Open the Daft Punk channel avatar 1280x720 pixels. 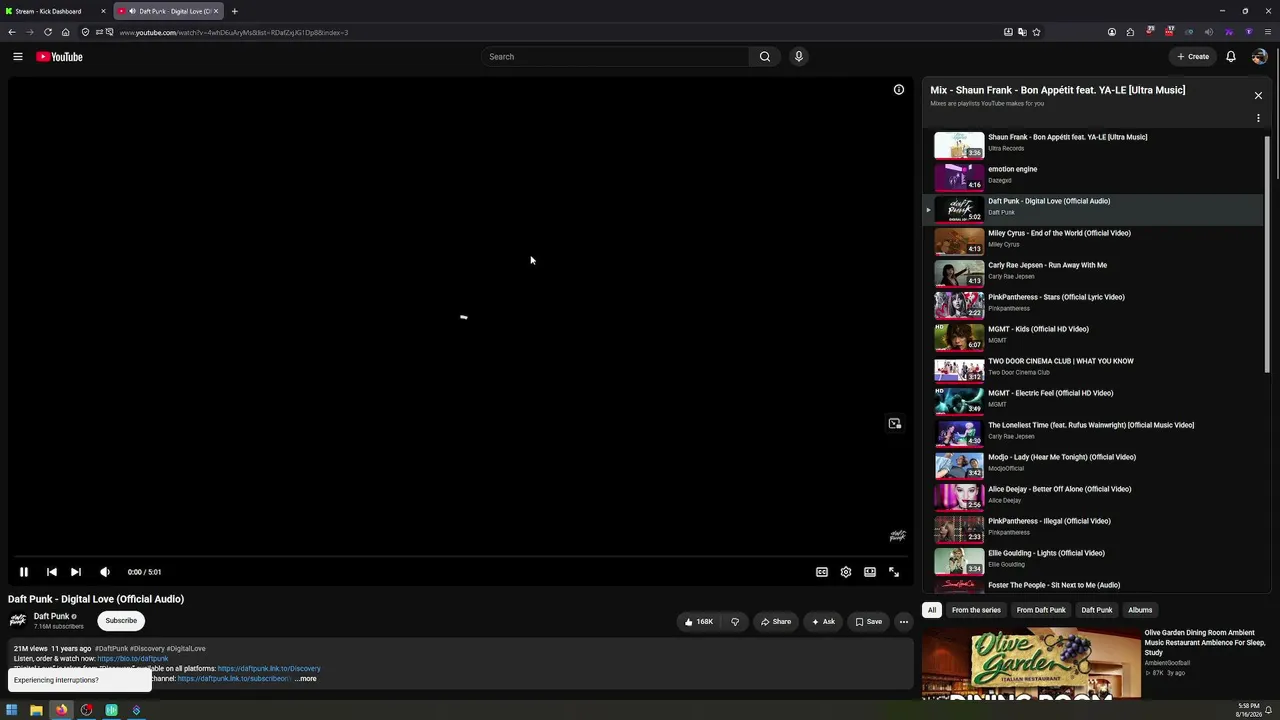(x=18, y=620)
